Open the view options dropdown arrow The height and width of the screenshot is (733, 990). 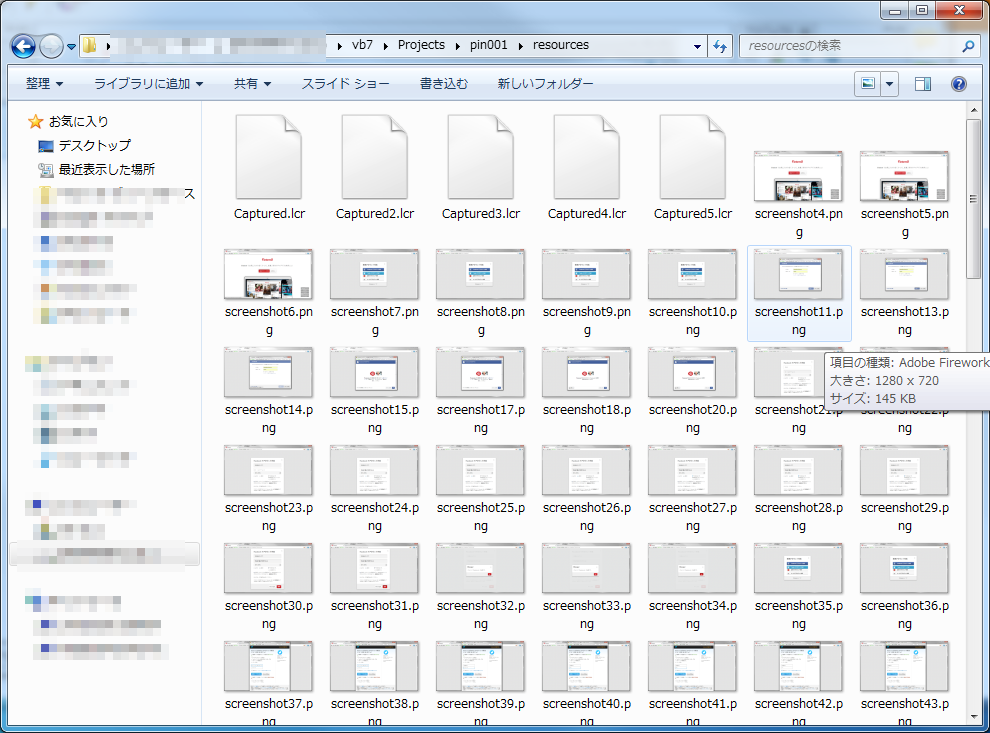coord(889,84)
